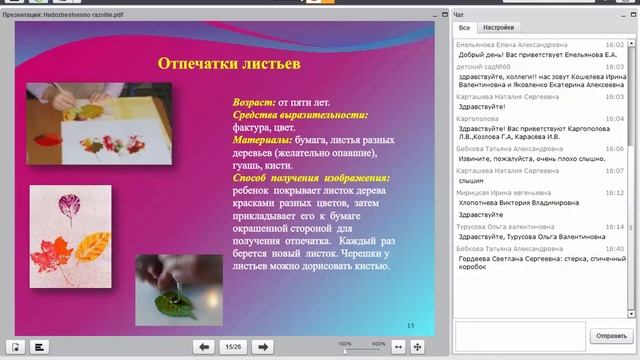Click the slide list icon next to upload
This screenshot has width=640, height=360.
click(39, 347)
